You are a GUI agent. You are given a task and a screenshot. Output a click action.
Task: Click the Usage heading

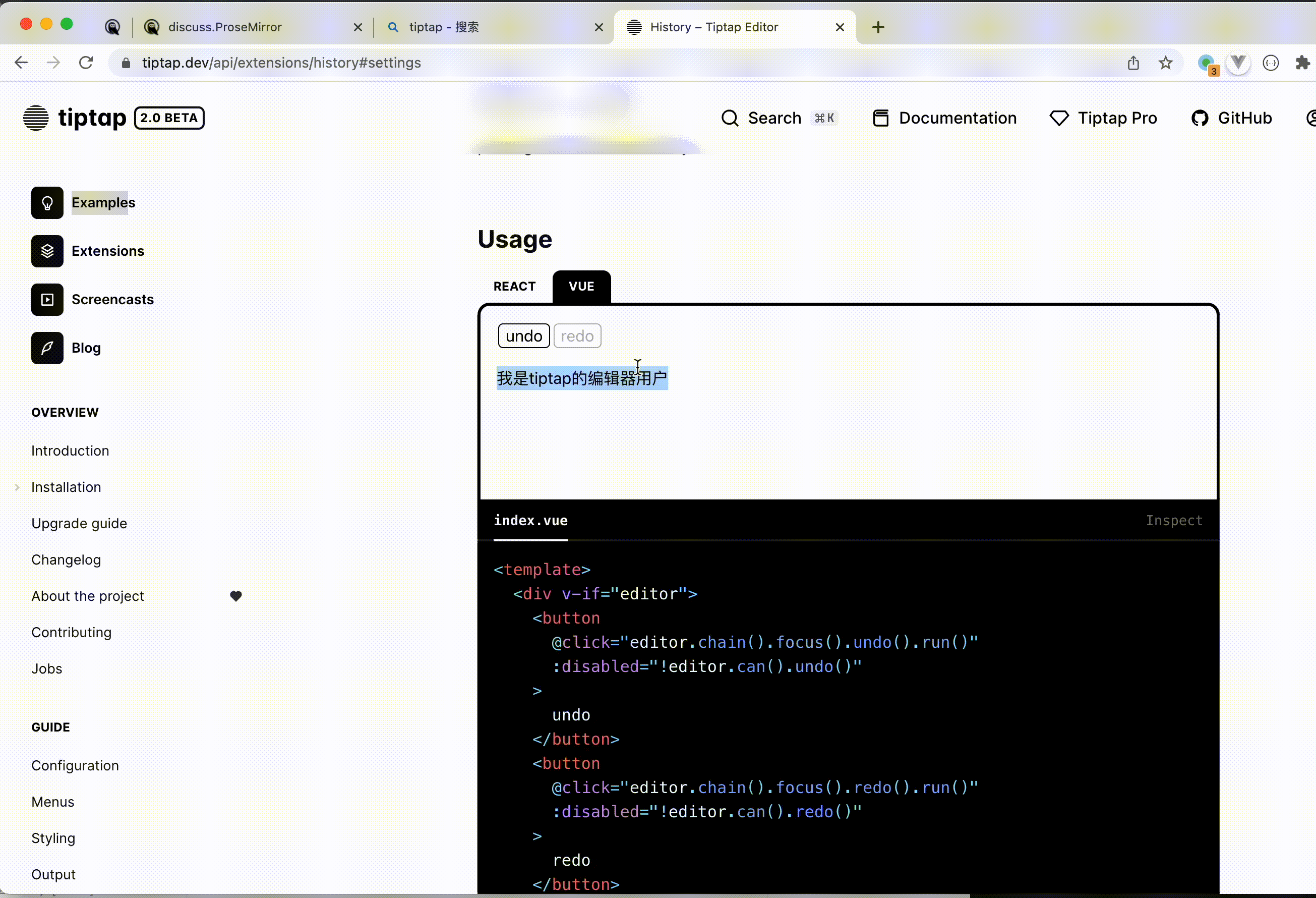tap(515, 239)
